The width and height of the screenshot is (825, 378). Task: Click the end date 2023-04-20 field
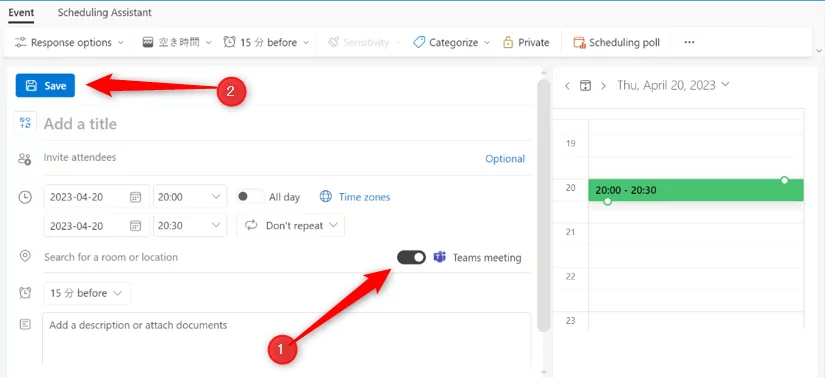pos(96,225)
